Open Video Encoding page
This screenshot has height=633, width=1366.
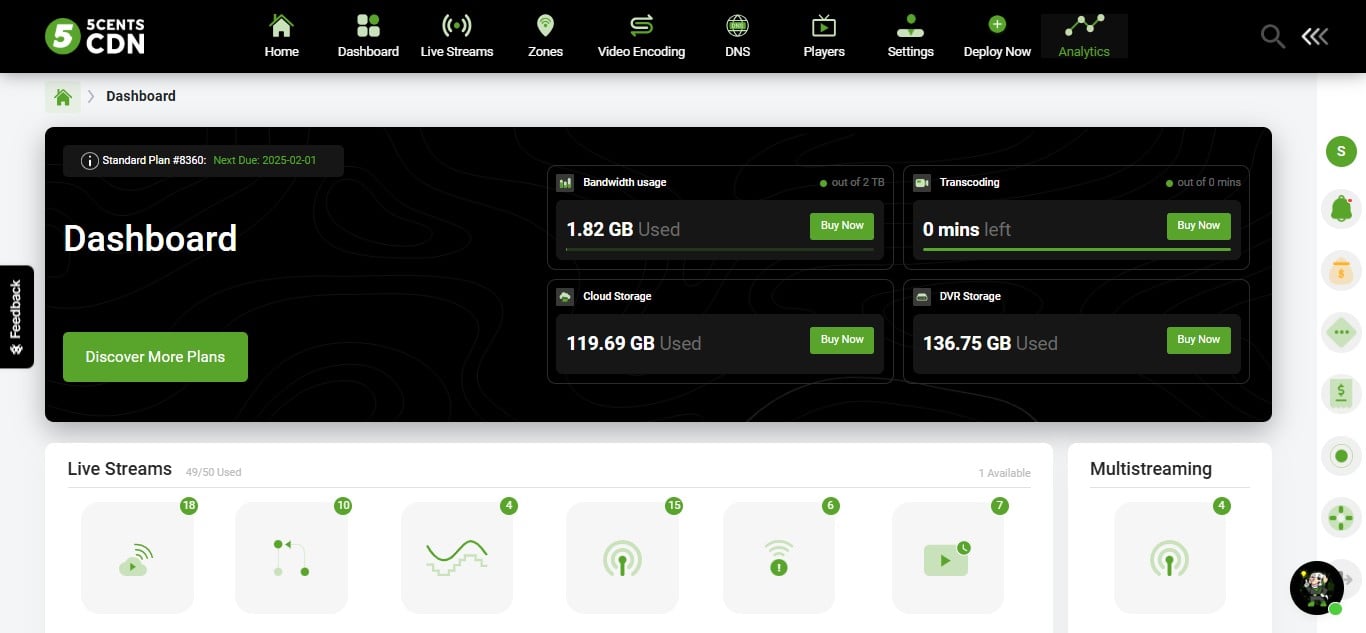pos(641,36)
